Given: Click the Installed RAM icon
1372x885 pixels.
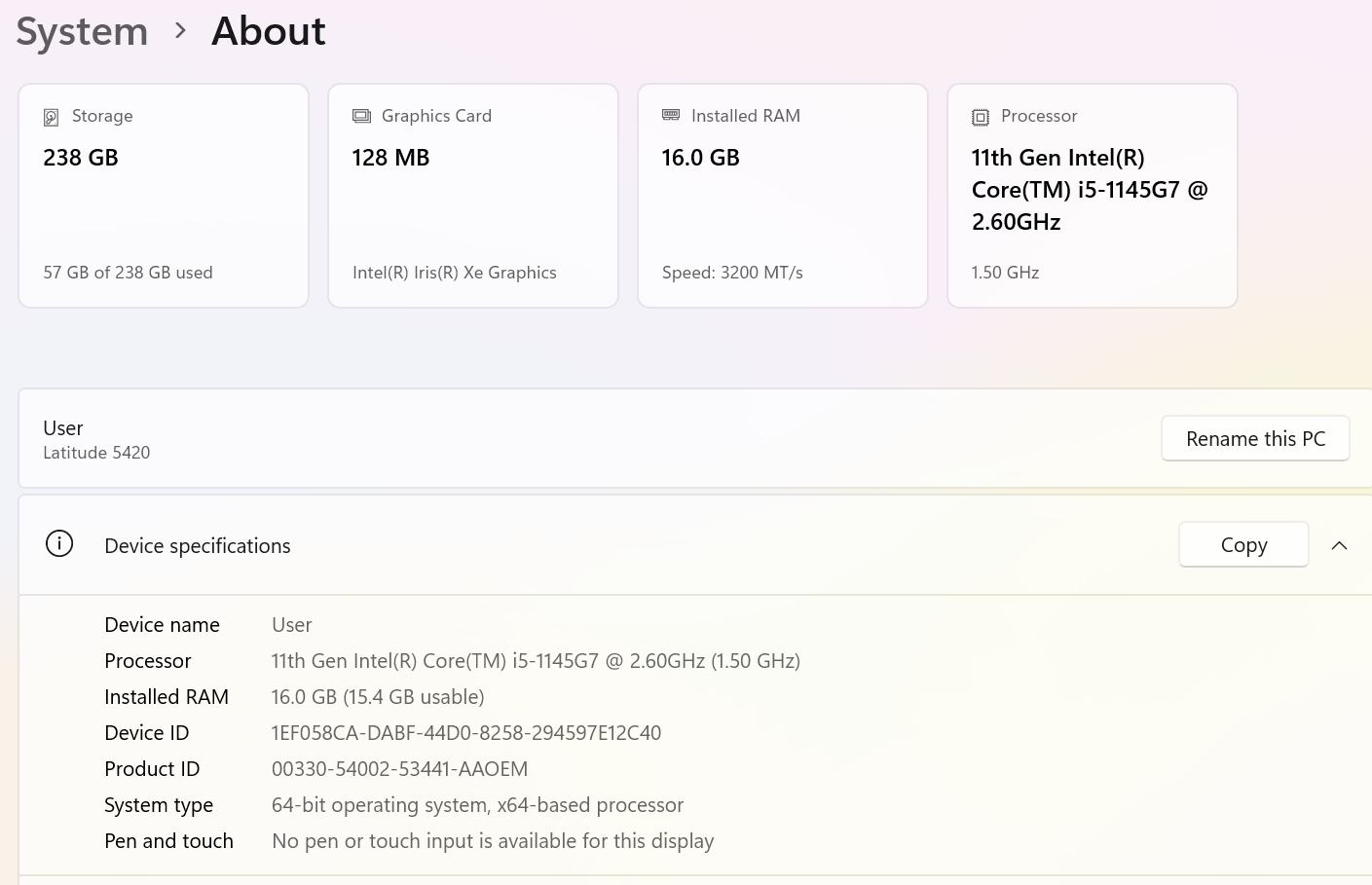Looking at the screenshot, I should tap(671, 115).
